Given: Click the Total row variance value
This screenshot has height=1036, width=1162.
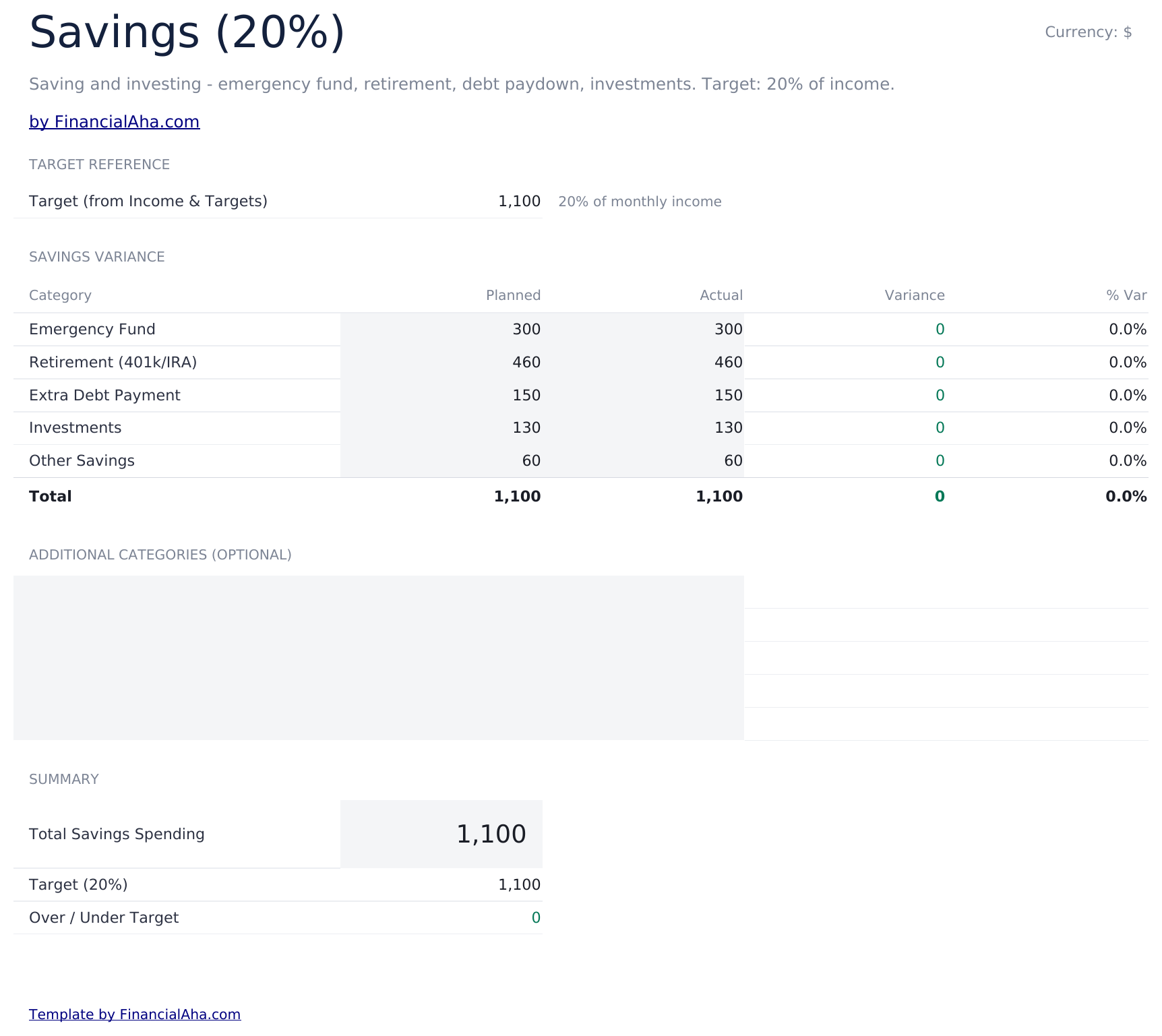Looking at the screenshot, I should (x=940, y=497).
